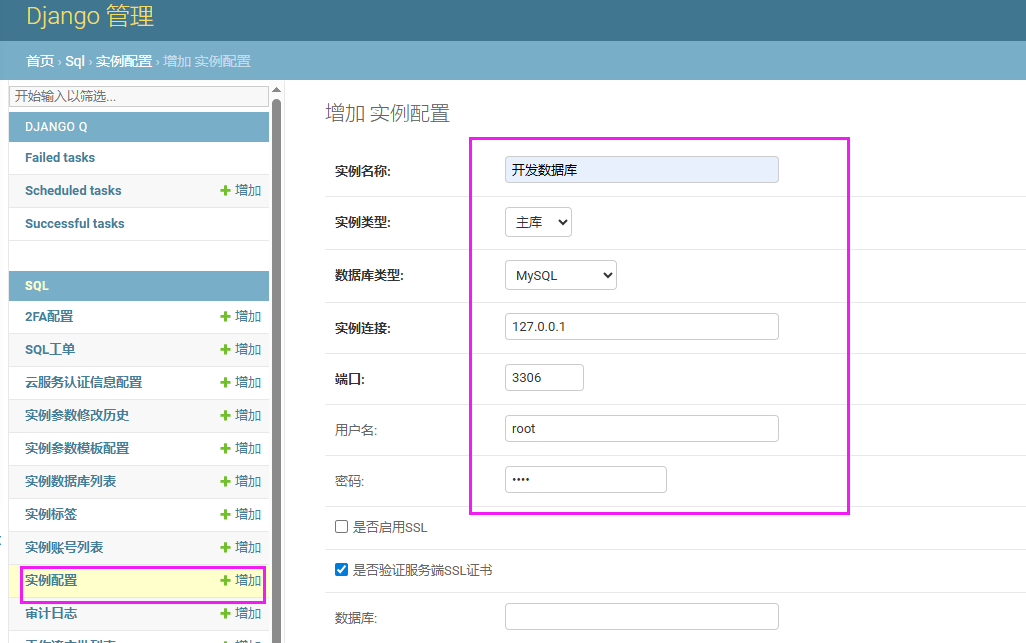1026x643 pixels.
Task: Open Failed tasks in the sidebar
Action: pos(60,158)
